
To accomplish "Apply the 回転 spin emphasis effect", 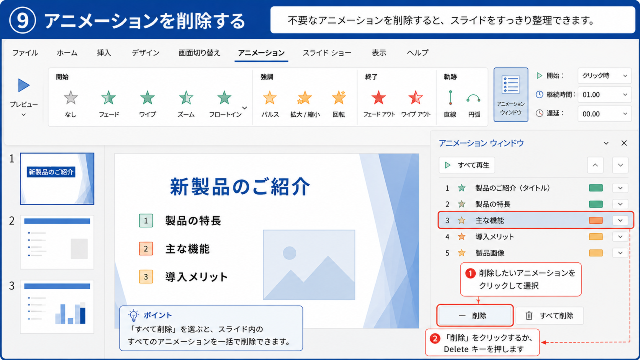I will pos(339,98).
